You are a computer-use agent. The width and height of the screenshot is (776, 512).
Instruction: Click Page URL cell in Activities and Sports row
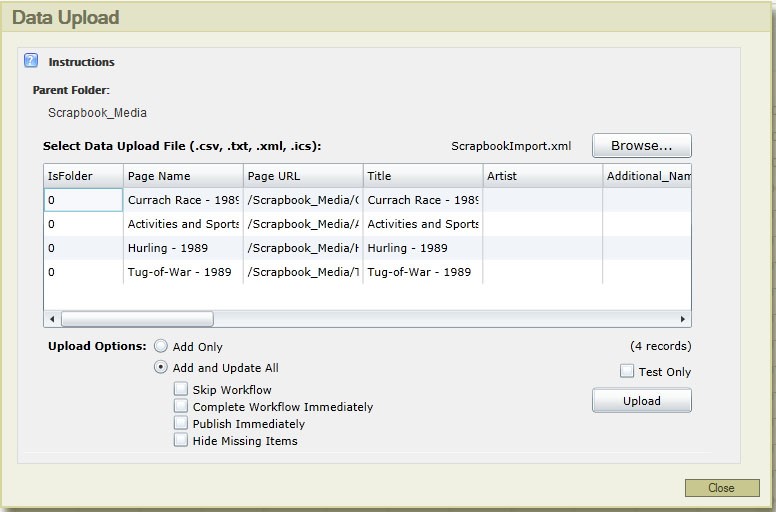[303, 224]
